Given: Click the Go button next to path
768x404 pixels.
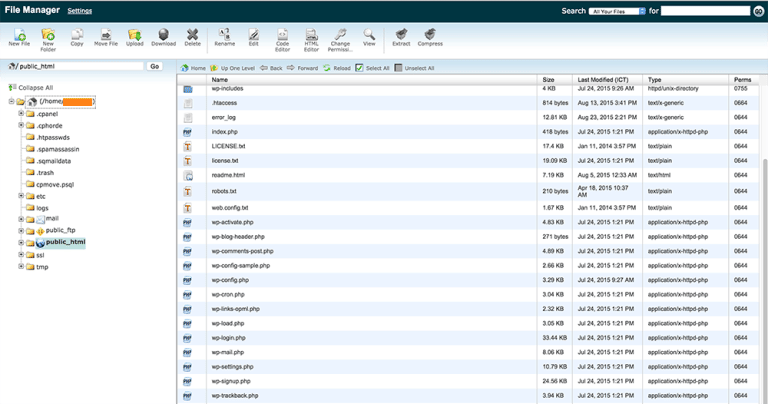Looking at the screenshot, I should tap(155, 66).
